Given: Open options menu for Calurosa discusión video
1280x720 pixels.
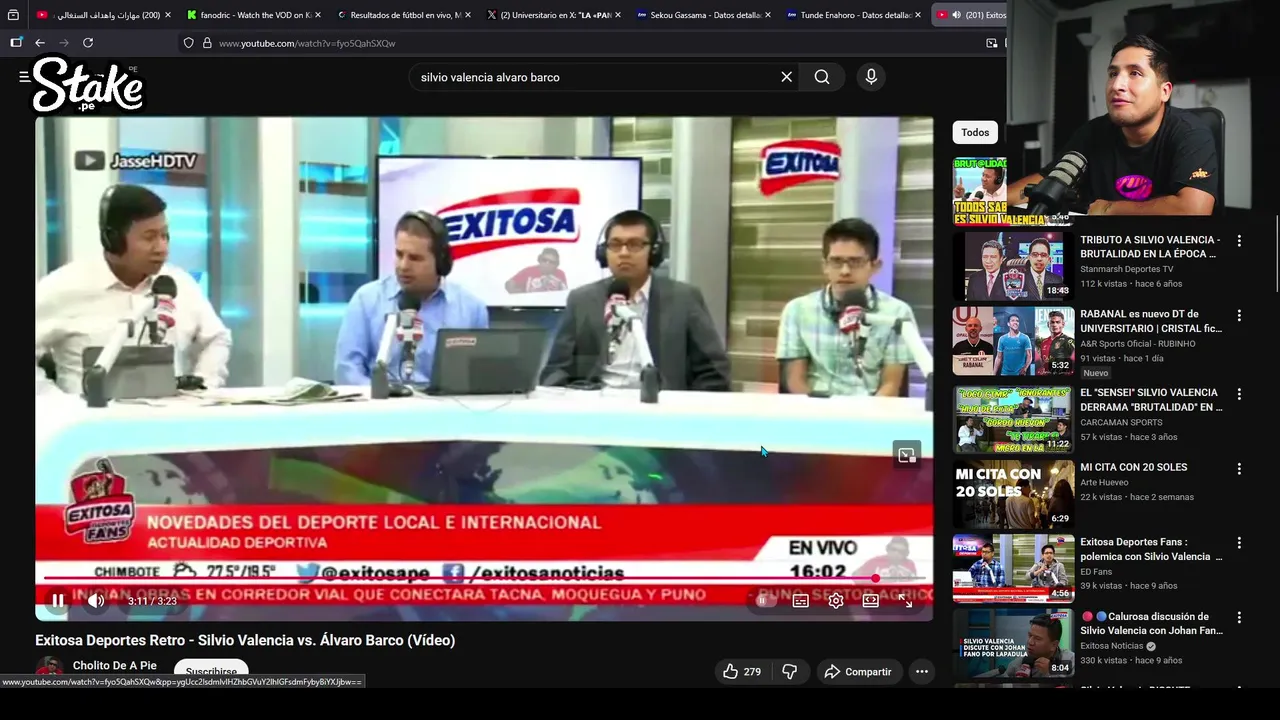Looking at the screenshot, I should (1239, 618).
